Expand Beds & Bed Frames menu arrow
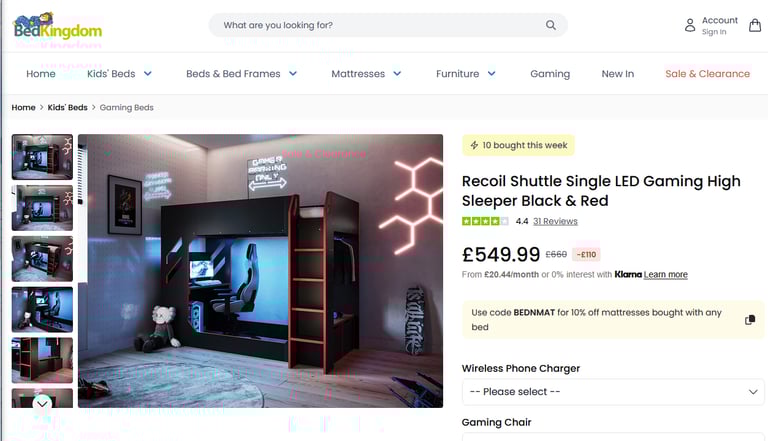Image resolution: width=768 pixels, height=441 pixels. pos(293,74)
